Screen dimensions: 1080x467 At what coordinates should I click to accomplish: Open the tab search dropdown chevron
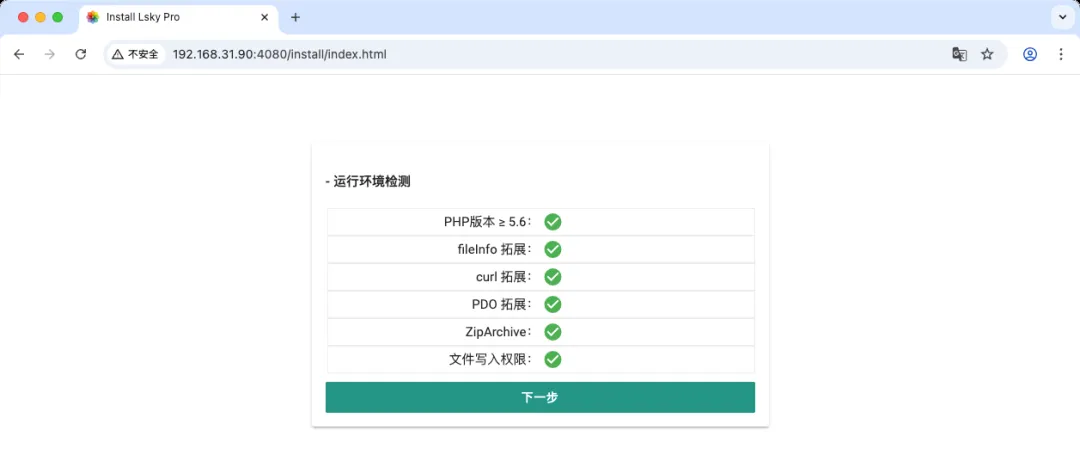(x=1061, y=17)
